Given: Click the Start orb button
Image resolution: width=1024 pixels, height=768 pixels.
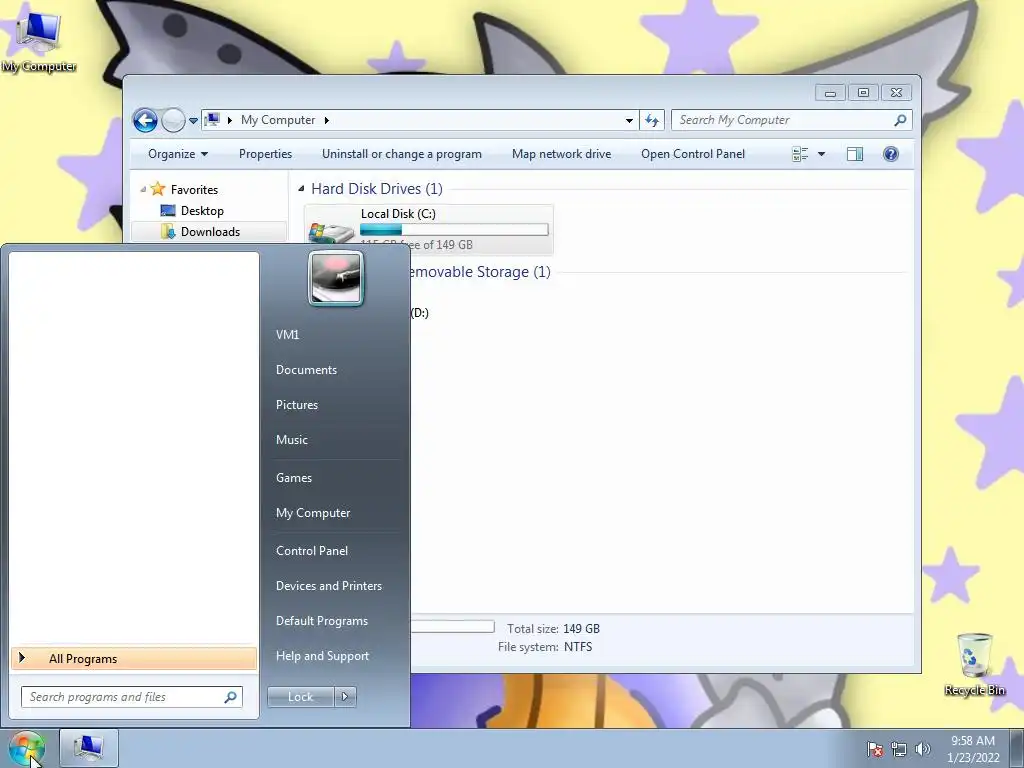Looking at the screenshot, I should click(x=26, y=748).
